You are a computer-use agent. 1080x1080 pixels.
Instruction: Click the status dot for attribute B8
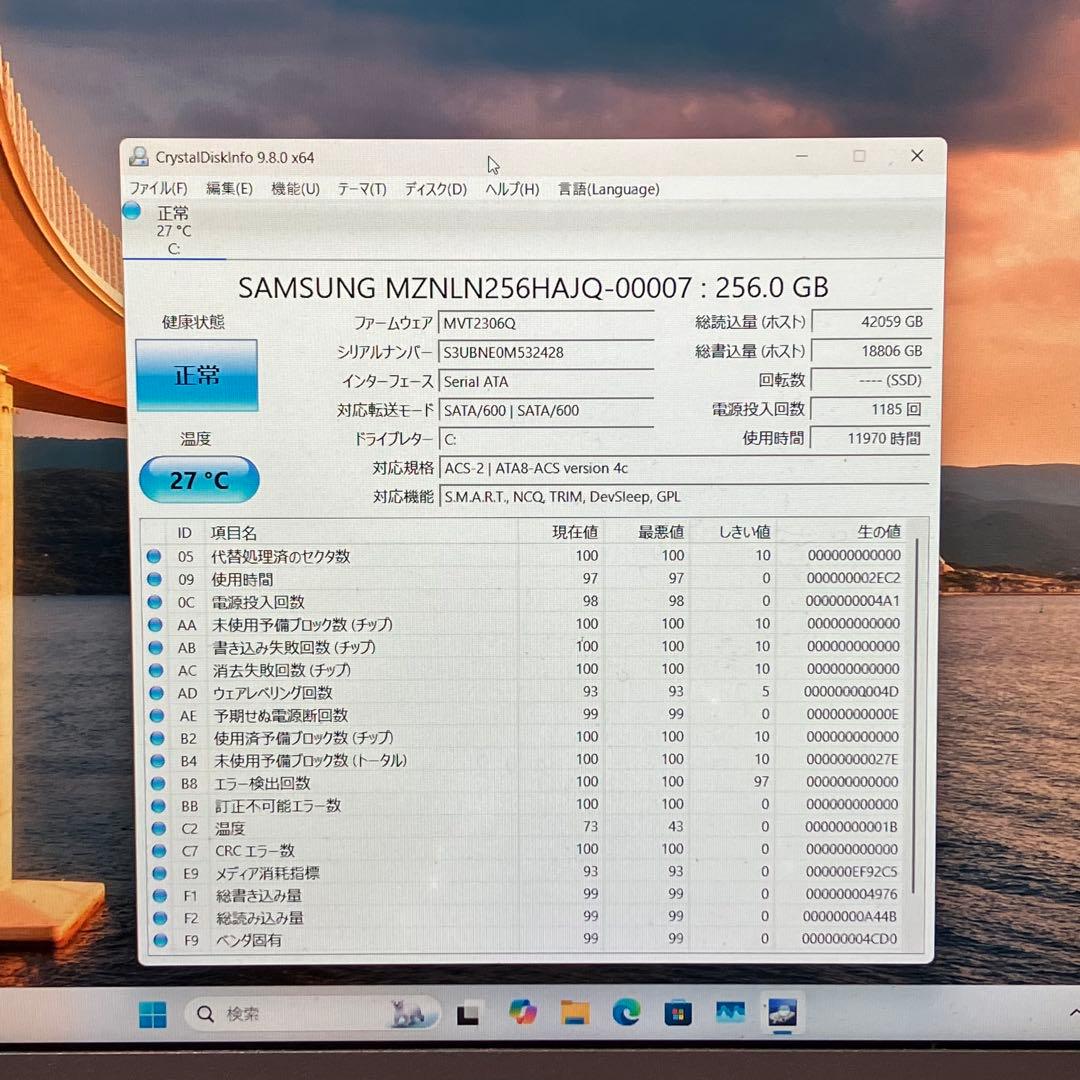point(158,783)
